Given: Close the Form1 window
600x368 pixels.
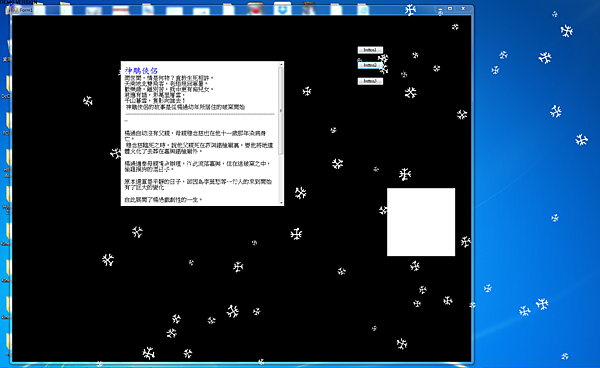Looking at the screenshot, I should pos(463,8).
